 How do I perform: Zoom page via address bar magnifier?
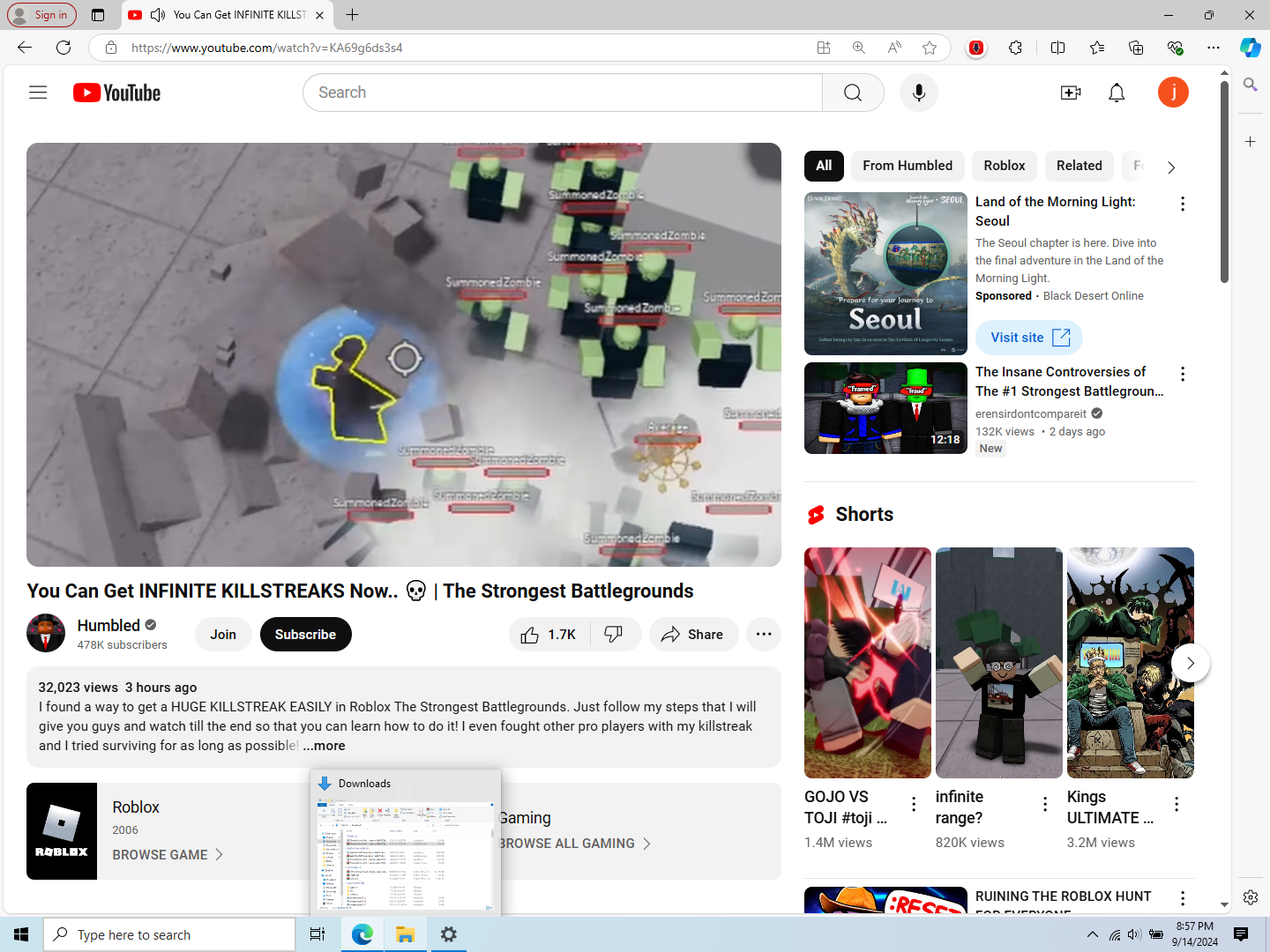(859, 48)
